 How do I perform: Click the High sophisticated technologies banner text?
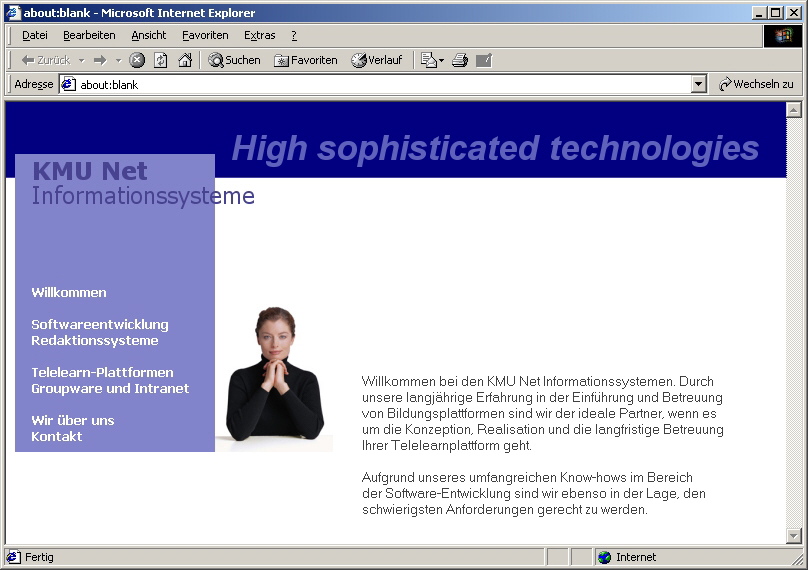(x=495, y=148)
